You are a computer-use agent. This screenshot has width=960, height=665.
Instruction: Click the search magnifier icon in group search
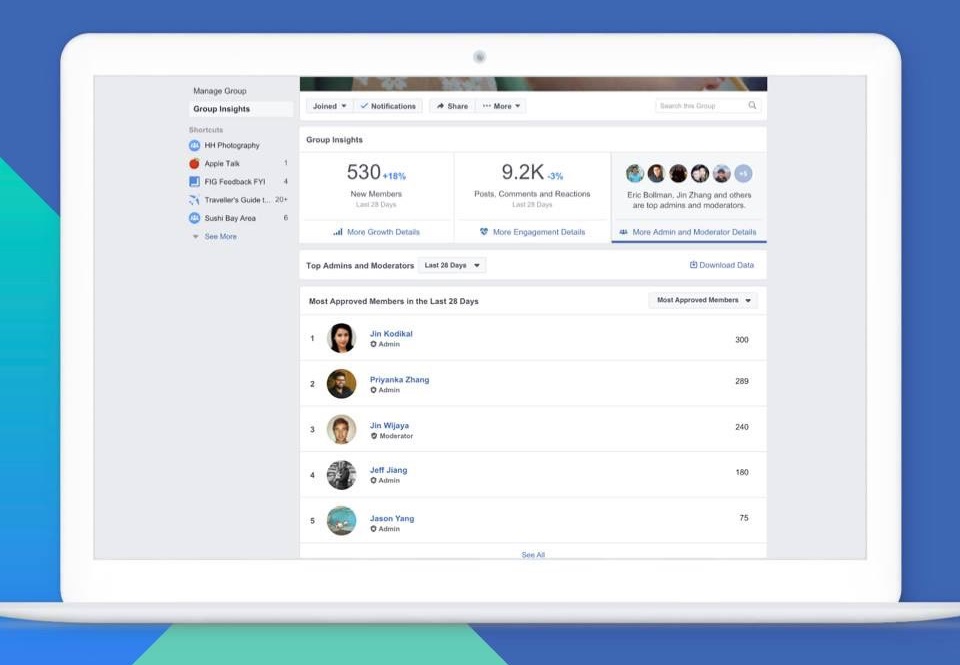point(752,105)
